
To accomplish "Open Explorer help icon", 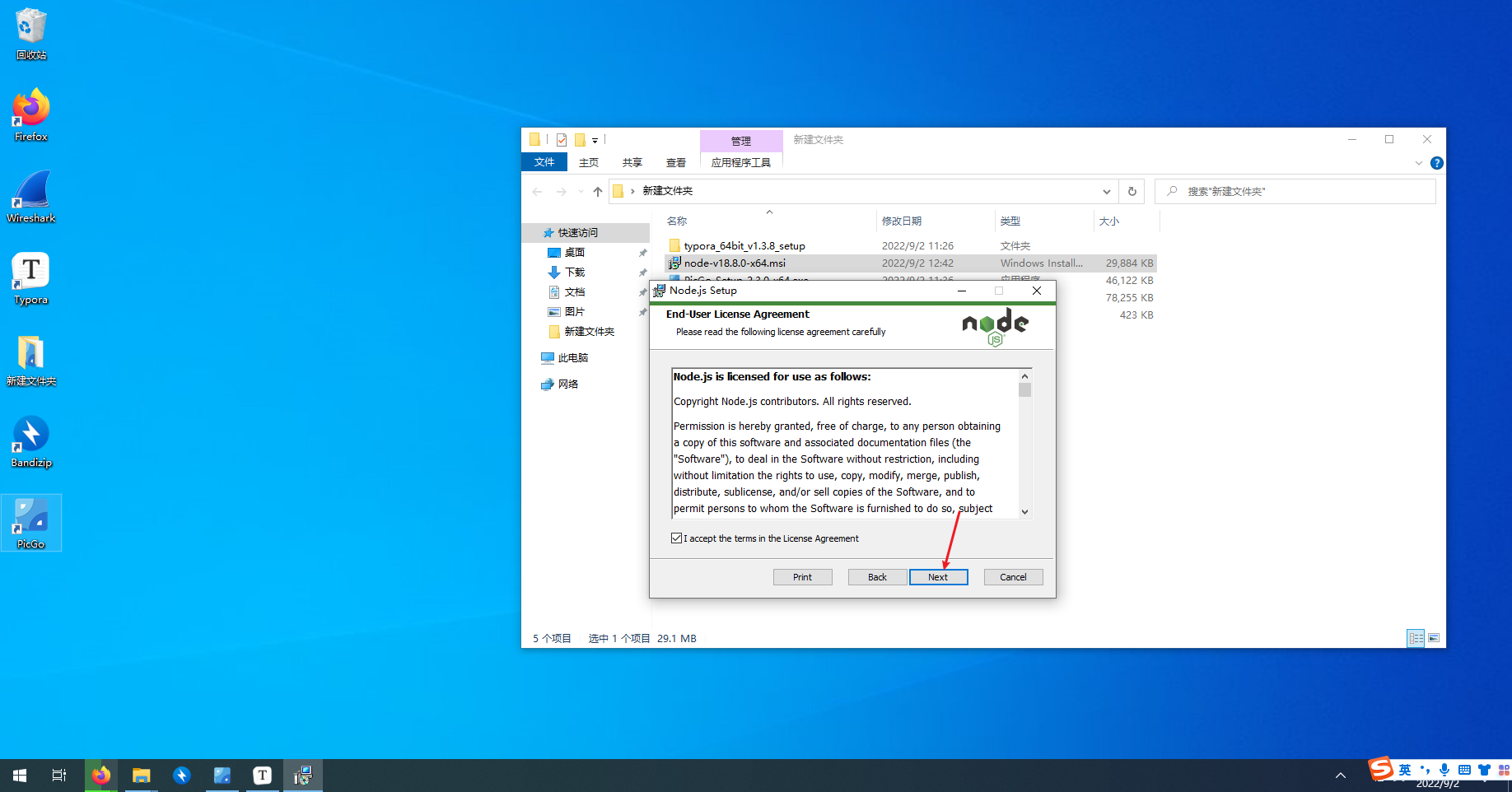I will [x=1437, y=163].
